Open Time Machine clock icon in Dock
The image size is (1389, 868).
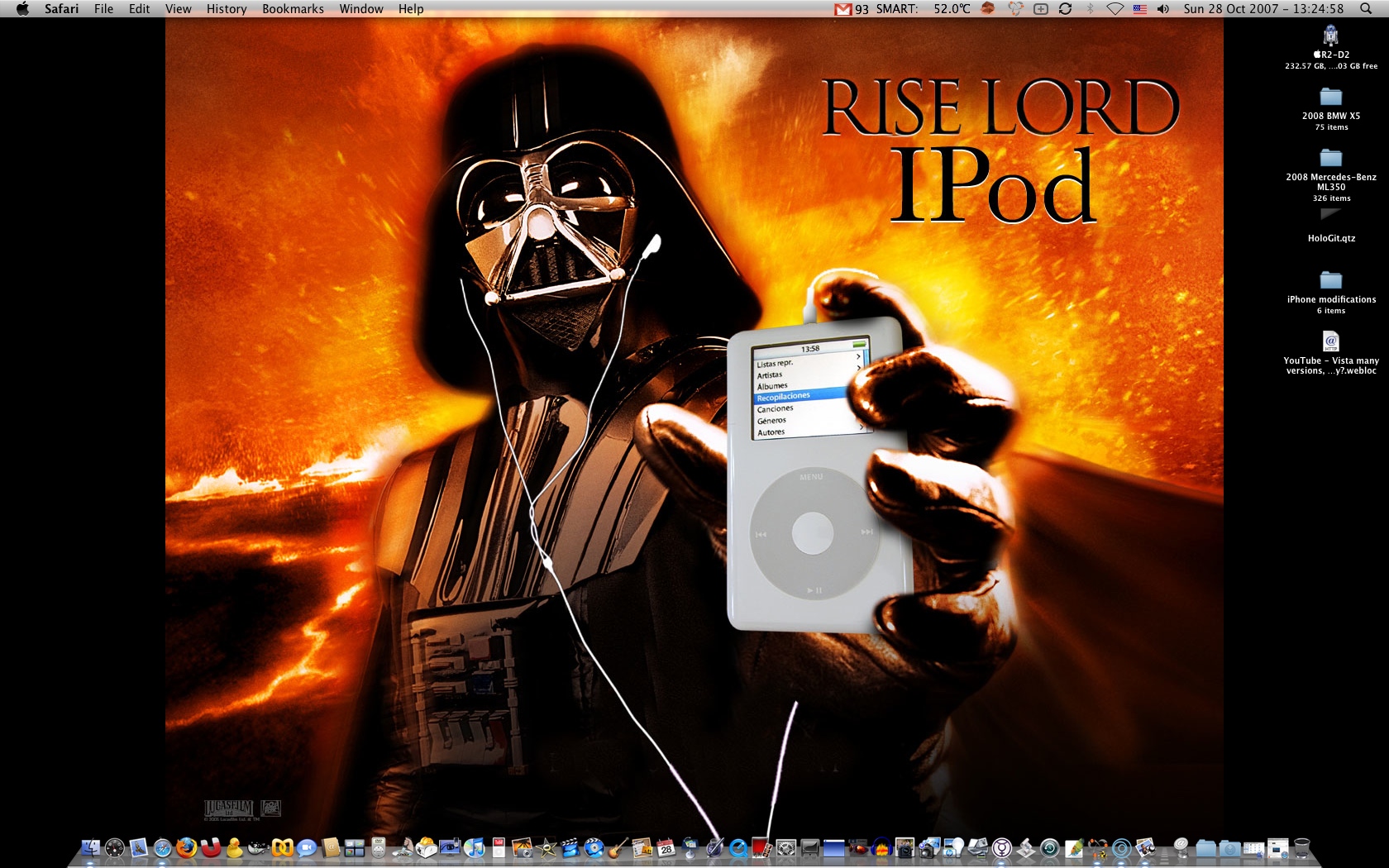tap(1049, 847)
